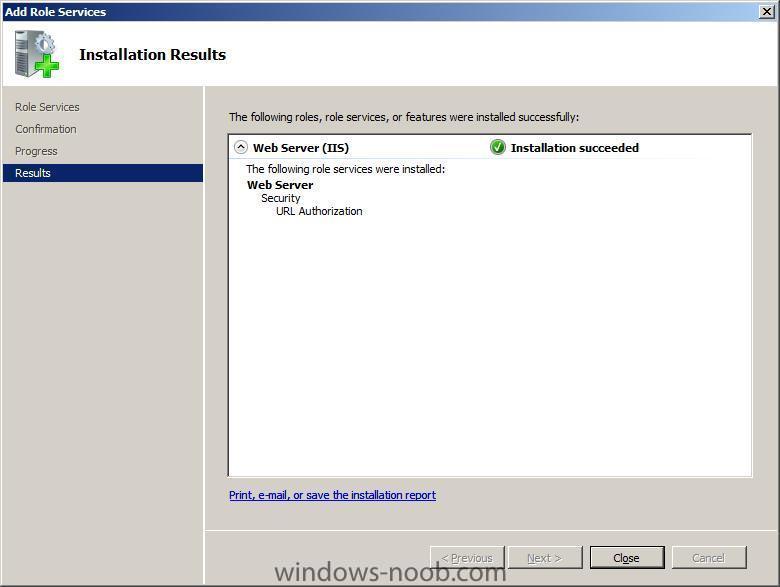Viewport: 780px width, 587px height.
Task: Click the Installation Results page title
Action: click(x=153, y=54)
